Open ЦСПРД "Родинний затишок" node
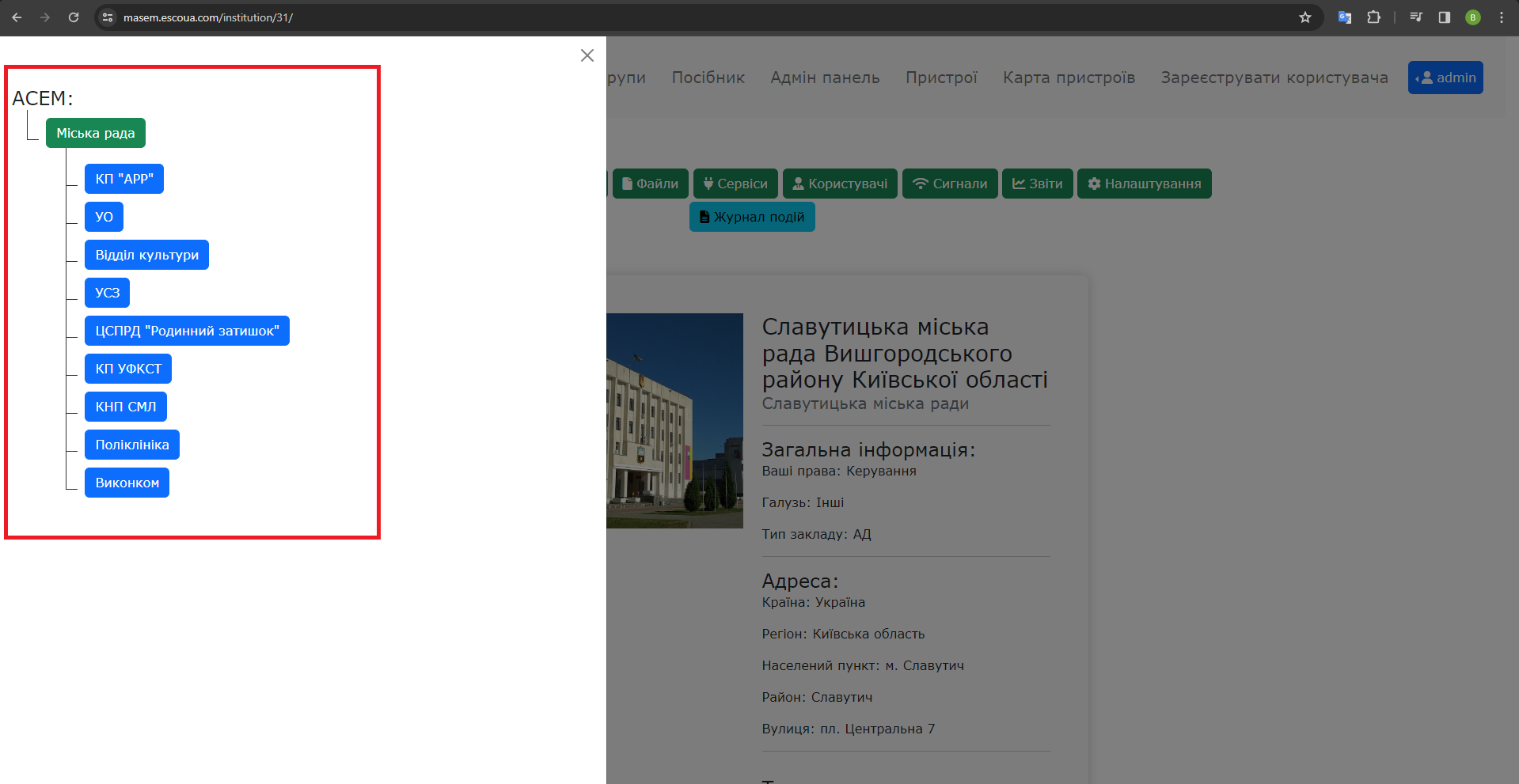Image resolution: width=1519 pixels, height=784 pixels. pyautogui.click(x=187, y=331)
